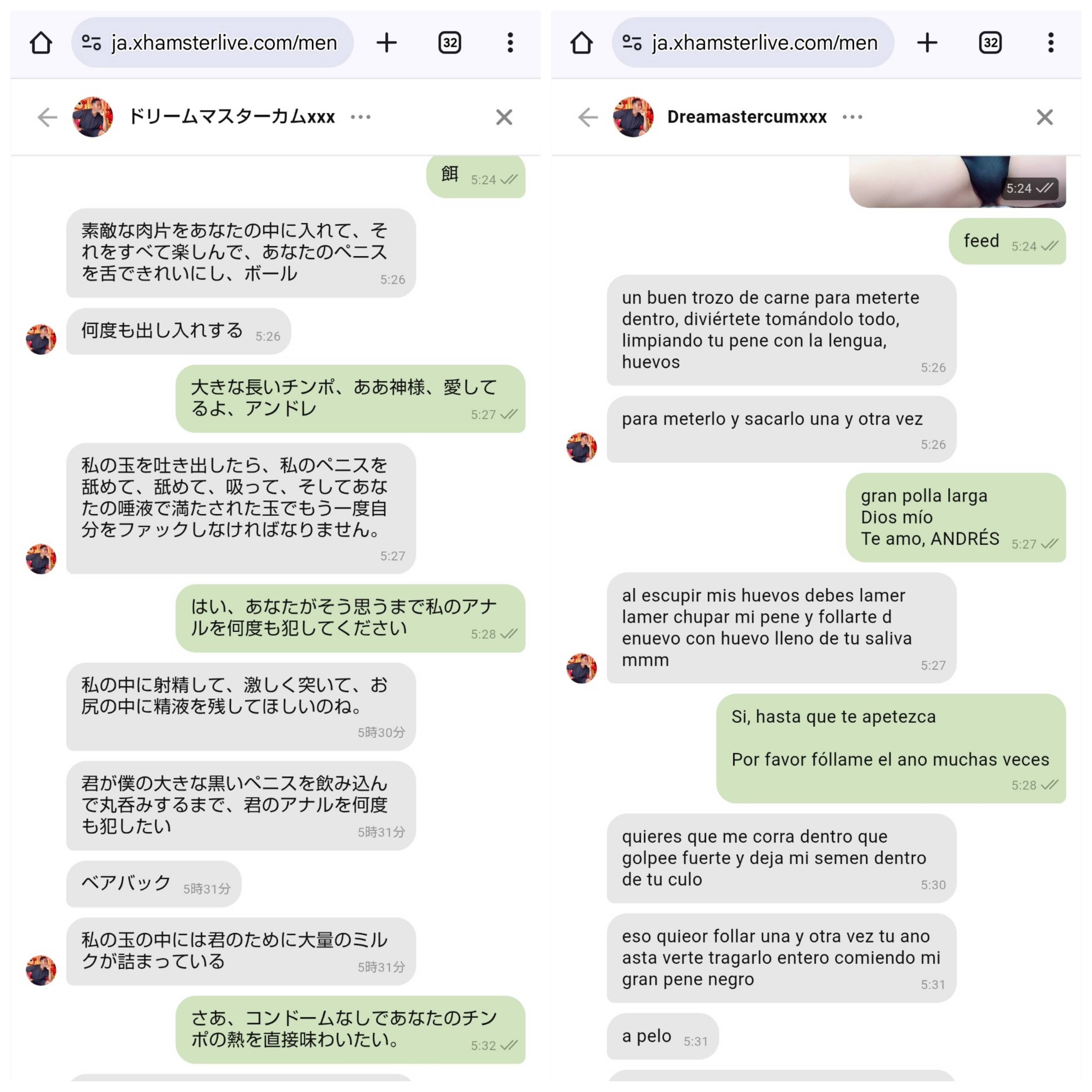Image resolution: width=1092 pixels, height=1092 pixels.
Task: Close the ドリームマスターカムxxx chat panel
Action: tap(504, 117)
